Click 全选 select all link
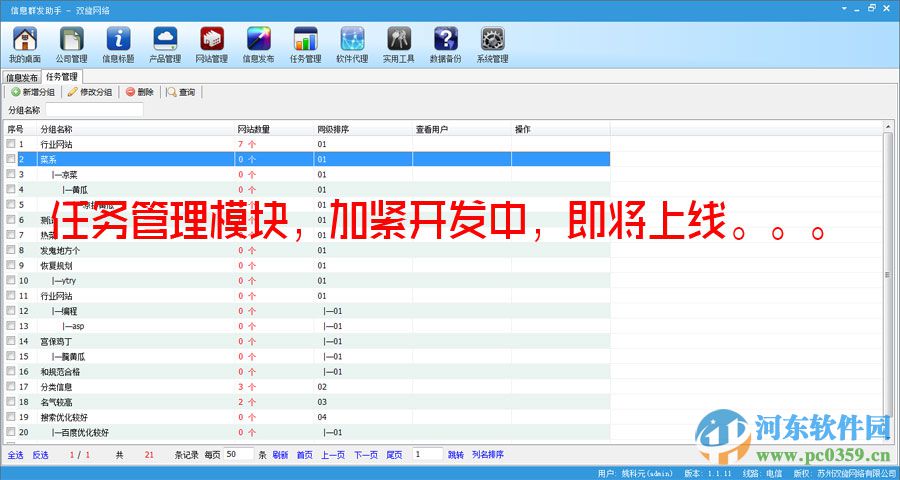This screenshot has width=900, height=480. (x=15, y=455)
